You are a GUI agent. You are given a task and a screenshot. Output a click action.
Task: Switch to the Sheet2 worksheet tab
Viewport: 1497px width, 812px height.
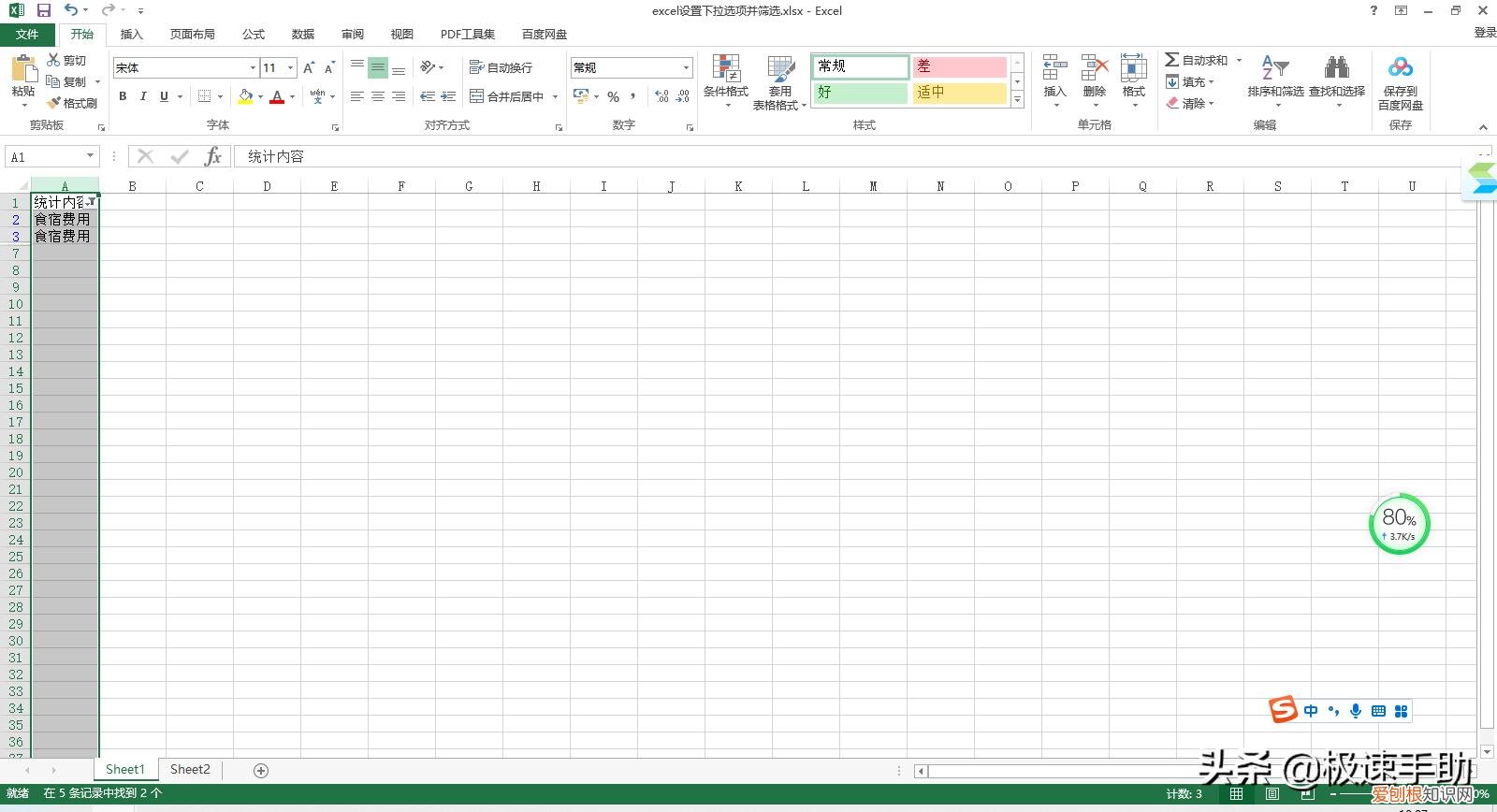(x=190, y=769)
